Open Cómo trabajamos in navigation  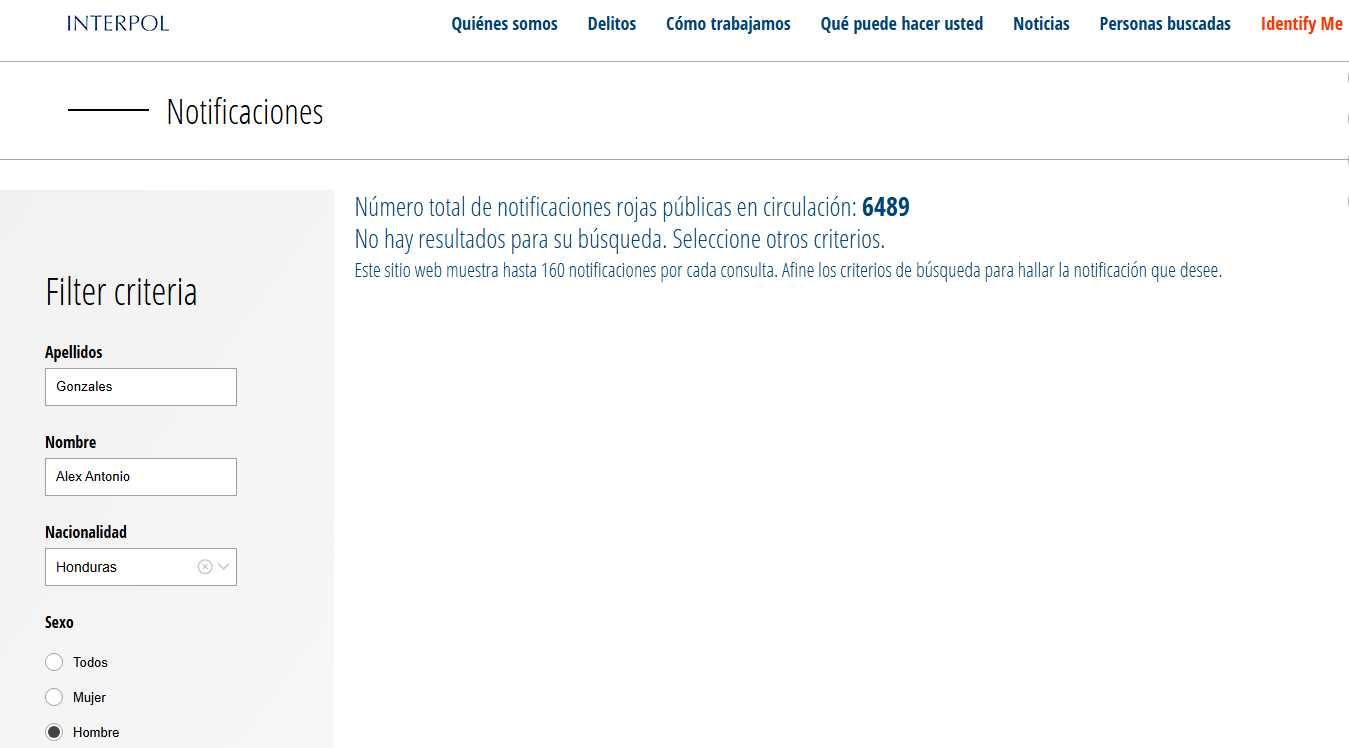click(x=728, y=24)
